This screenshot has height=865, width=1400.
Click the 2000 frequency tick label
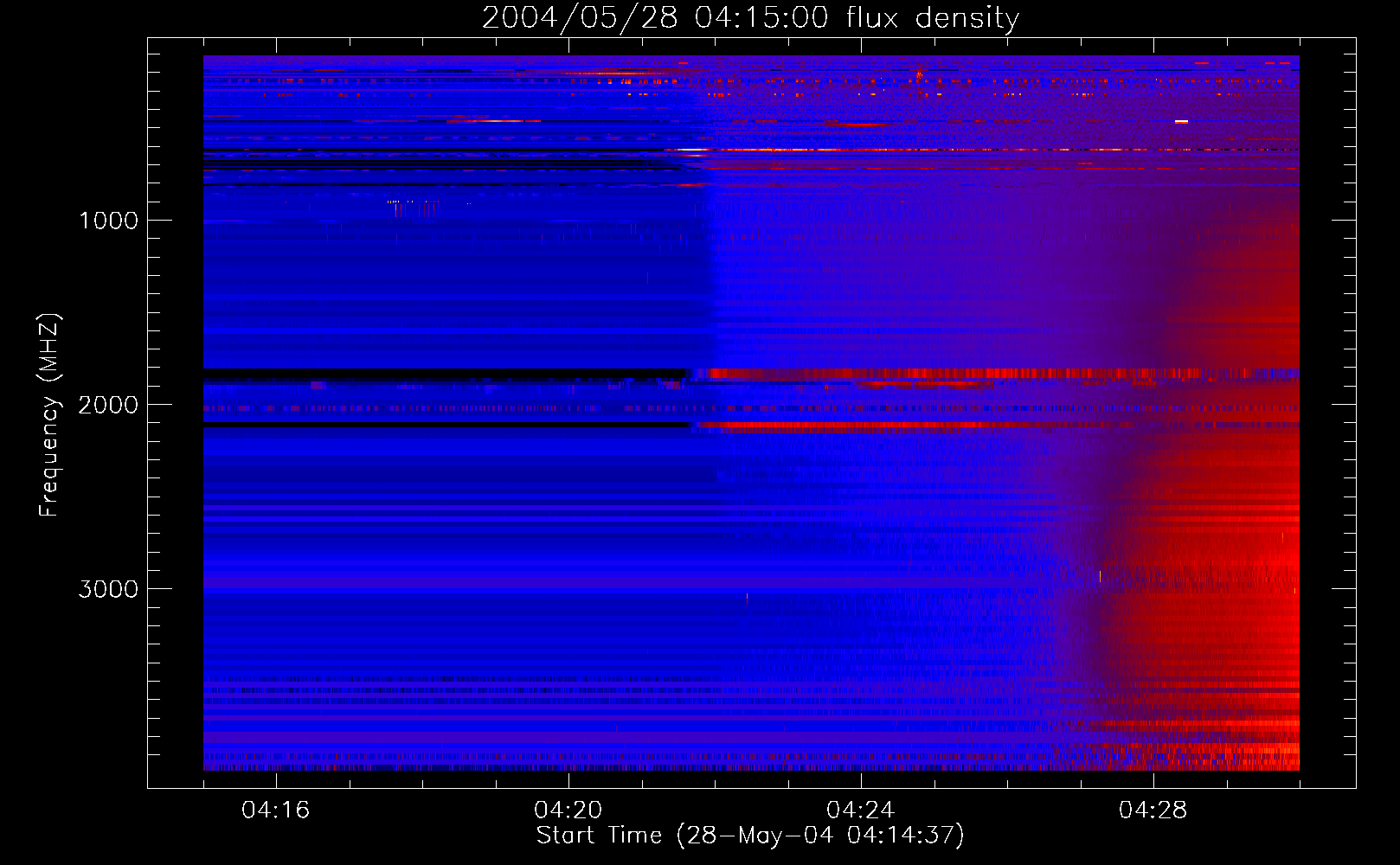tap(108, 405)
